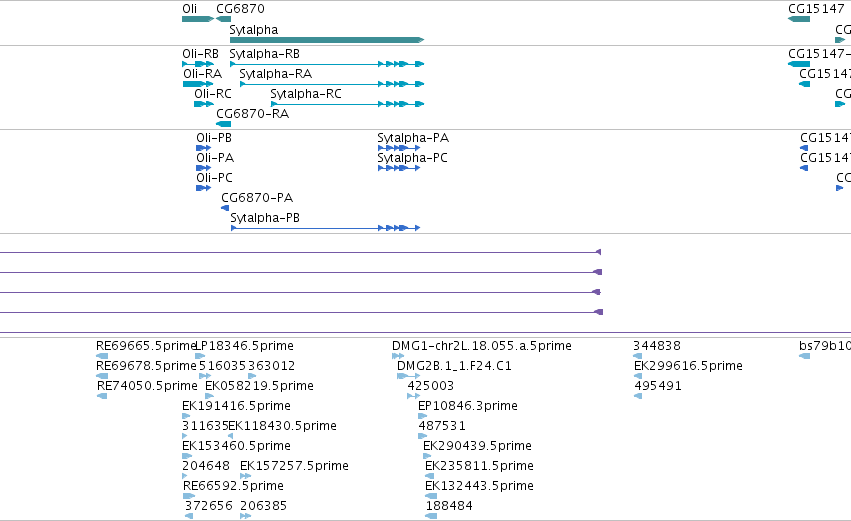Screen dimensions: 851x521
Task: Select the Sytalpha-PB protein line
Action: (326, 228)
